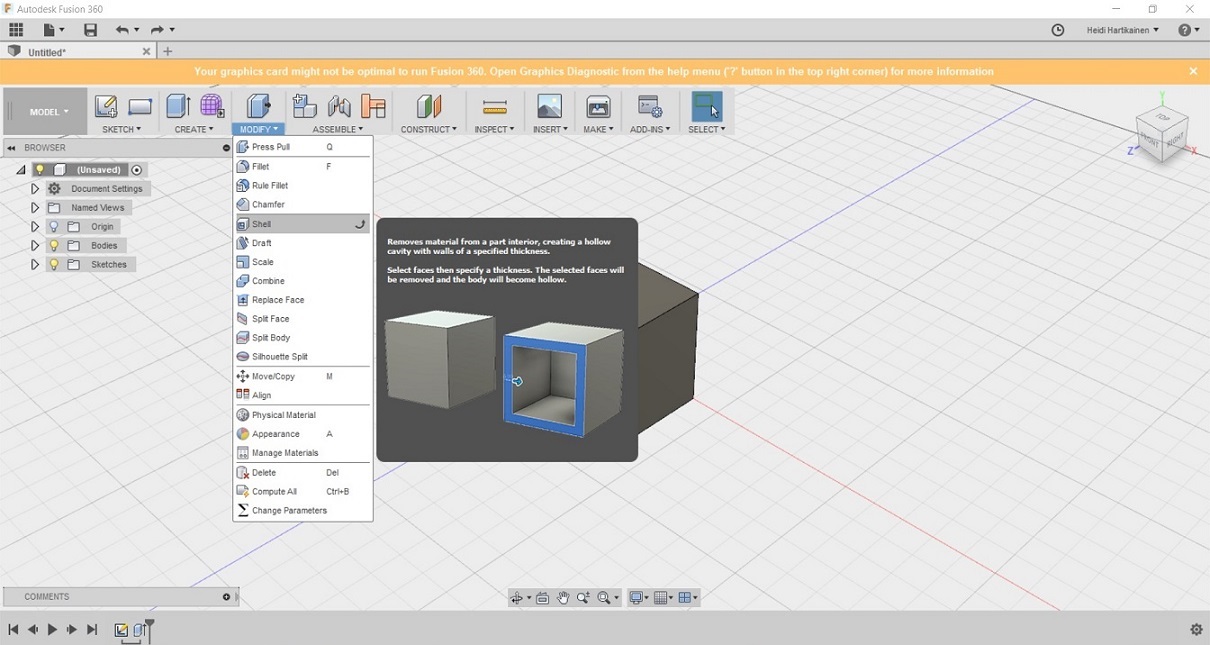Choose Chamfer from Modify menu
The width and height of the screenshot is (1210, 645).
point(303,204)
